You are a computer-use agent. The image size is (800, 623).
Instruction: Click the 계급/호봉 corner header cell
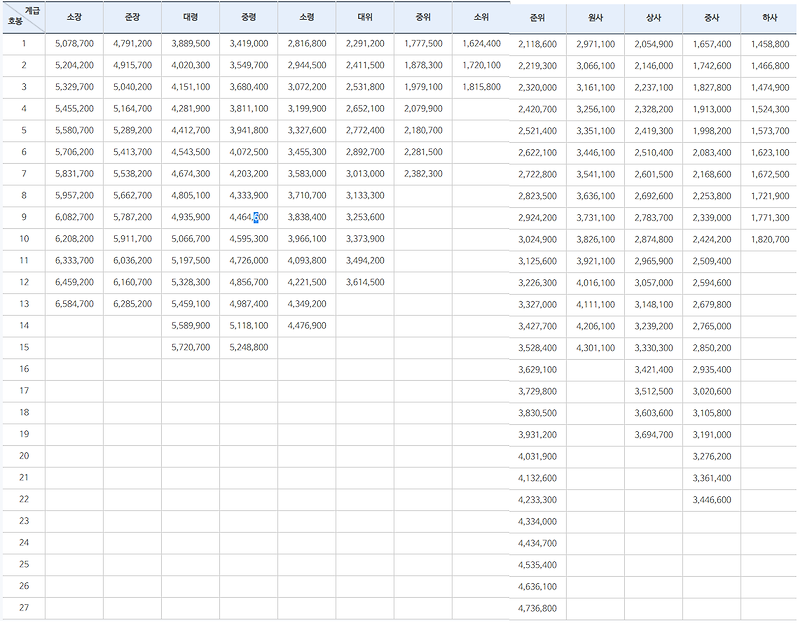[24, 17]
